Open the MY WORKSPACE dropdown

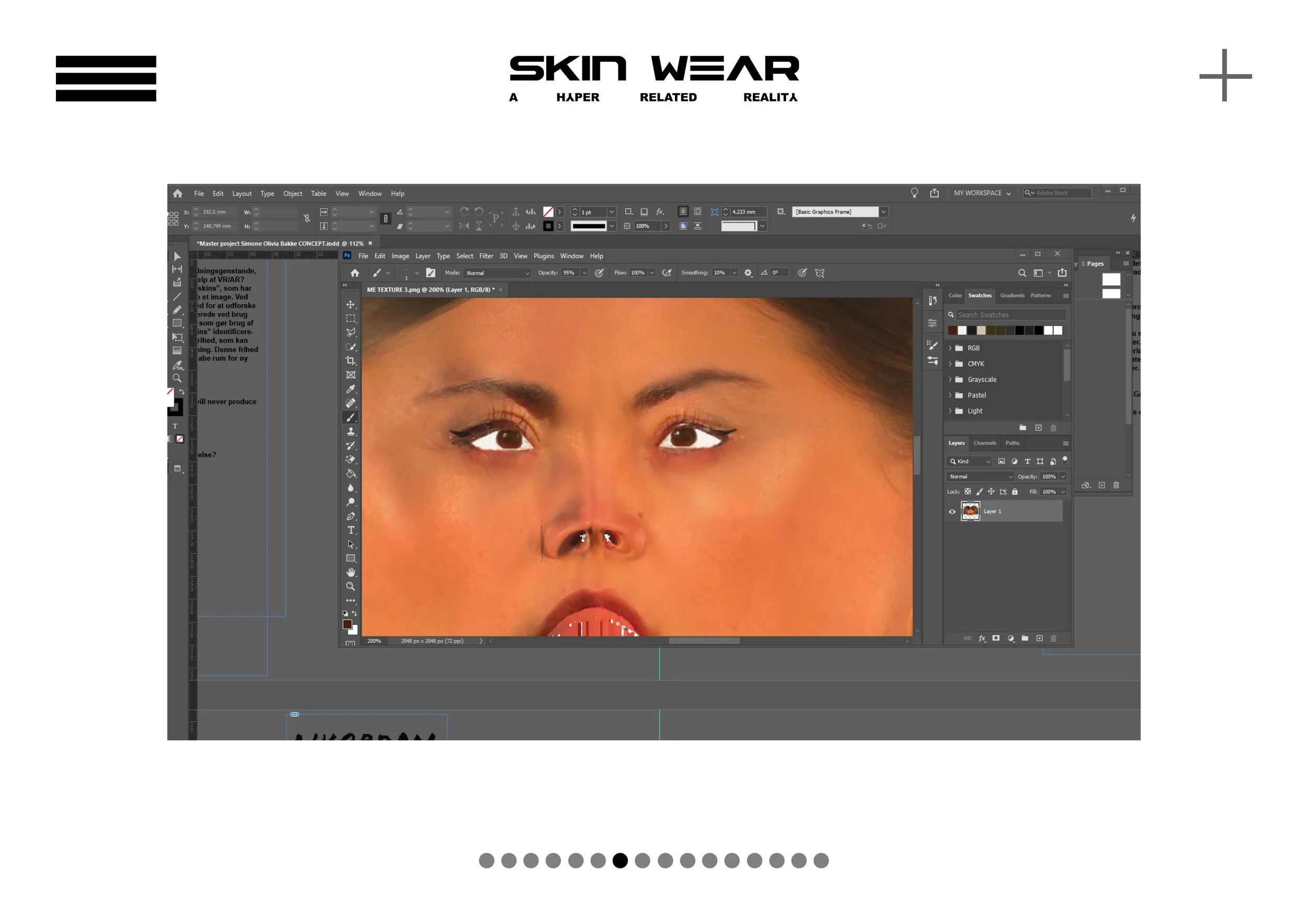pyautogui.click(x=982, y=193)
